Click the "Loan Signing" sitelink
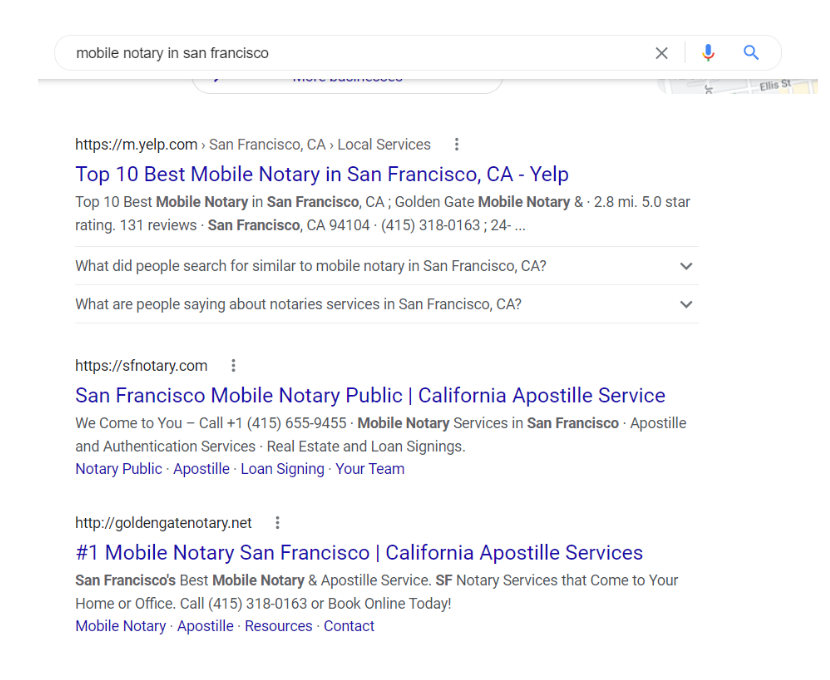The width and height of the screenshot is (830, 680). point(282,468)
